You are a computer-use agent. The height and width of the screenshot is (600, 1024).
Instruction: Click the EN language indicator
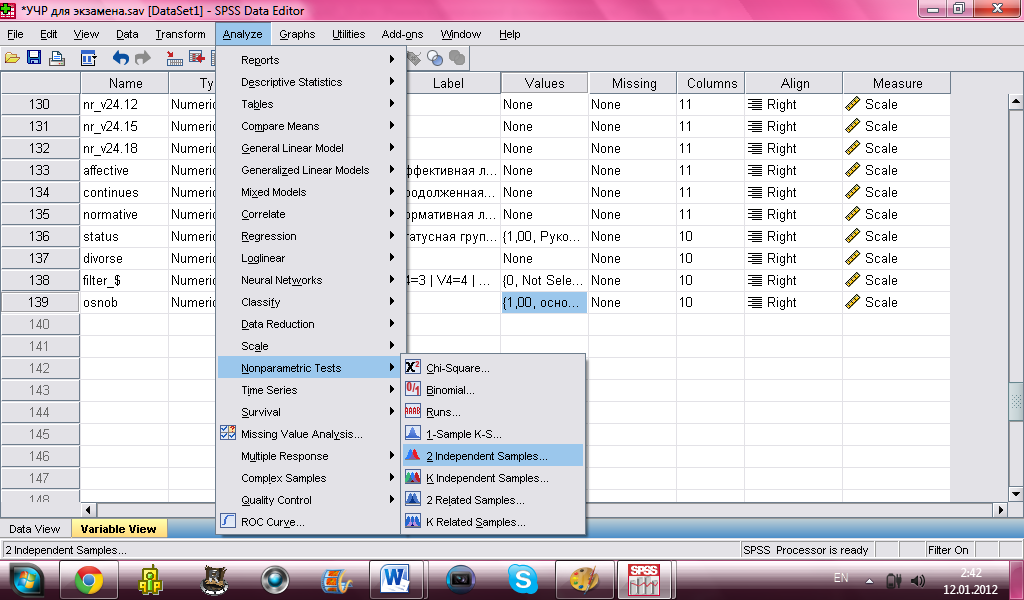(x=841, y=578)
